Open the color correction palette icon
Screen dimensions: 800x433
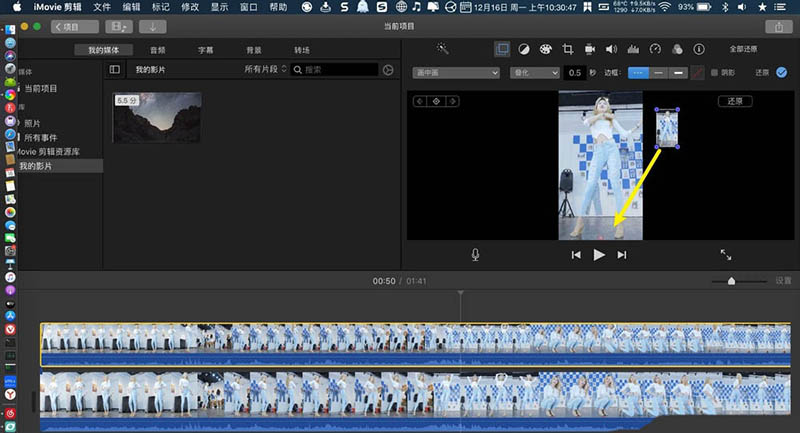[x=545, y=49]
